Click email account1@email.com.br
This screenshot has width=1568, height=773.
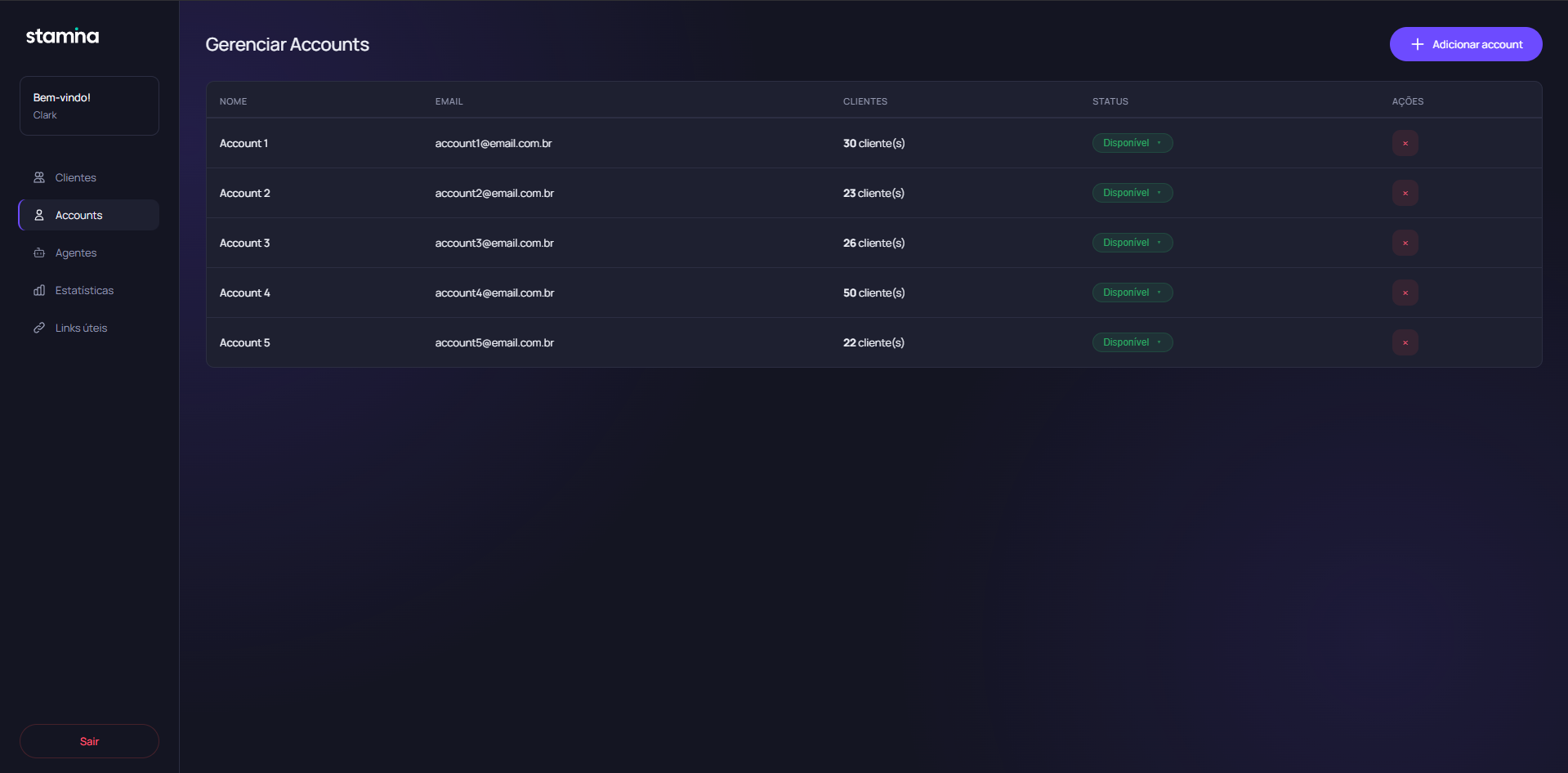tap(494, 143)
